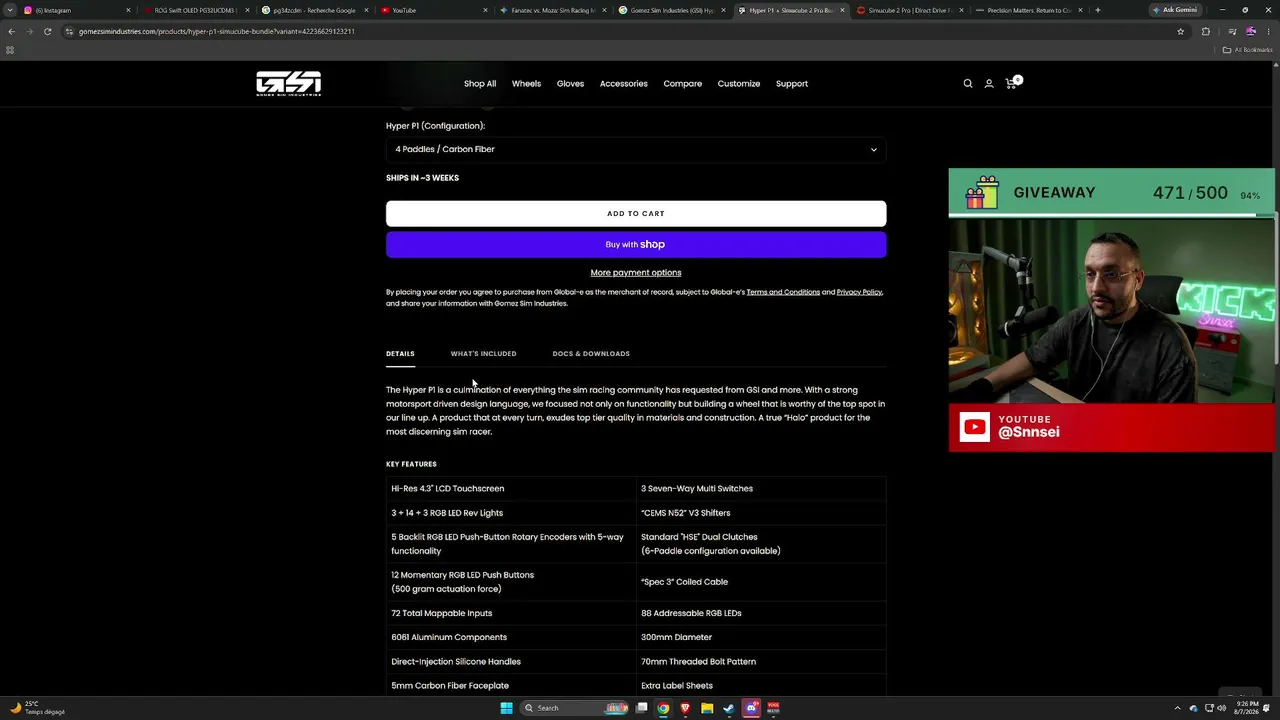Viewport: 1280px width, 720px height.
Task: Open the Hyper P1 Configuration dropdown
Action: tap(636, 149)
